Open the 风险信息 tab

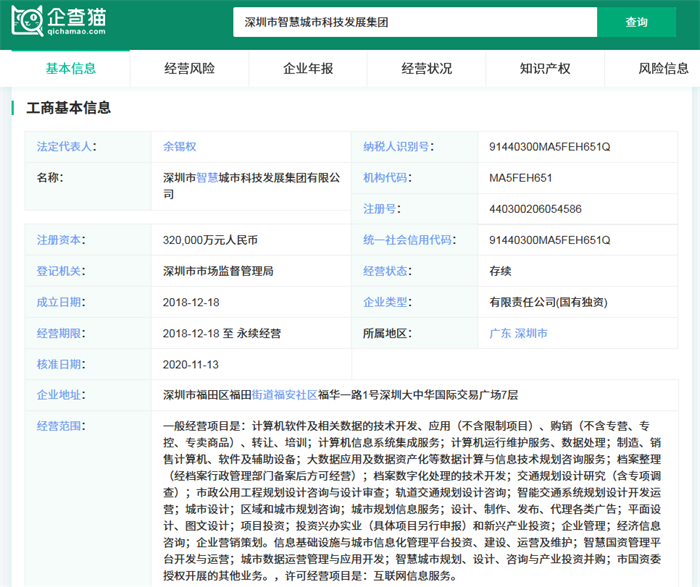[x=663, y=69]
